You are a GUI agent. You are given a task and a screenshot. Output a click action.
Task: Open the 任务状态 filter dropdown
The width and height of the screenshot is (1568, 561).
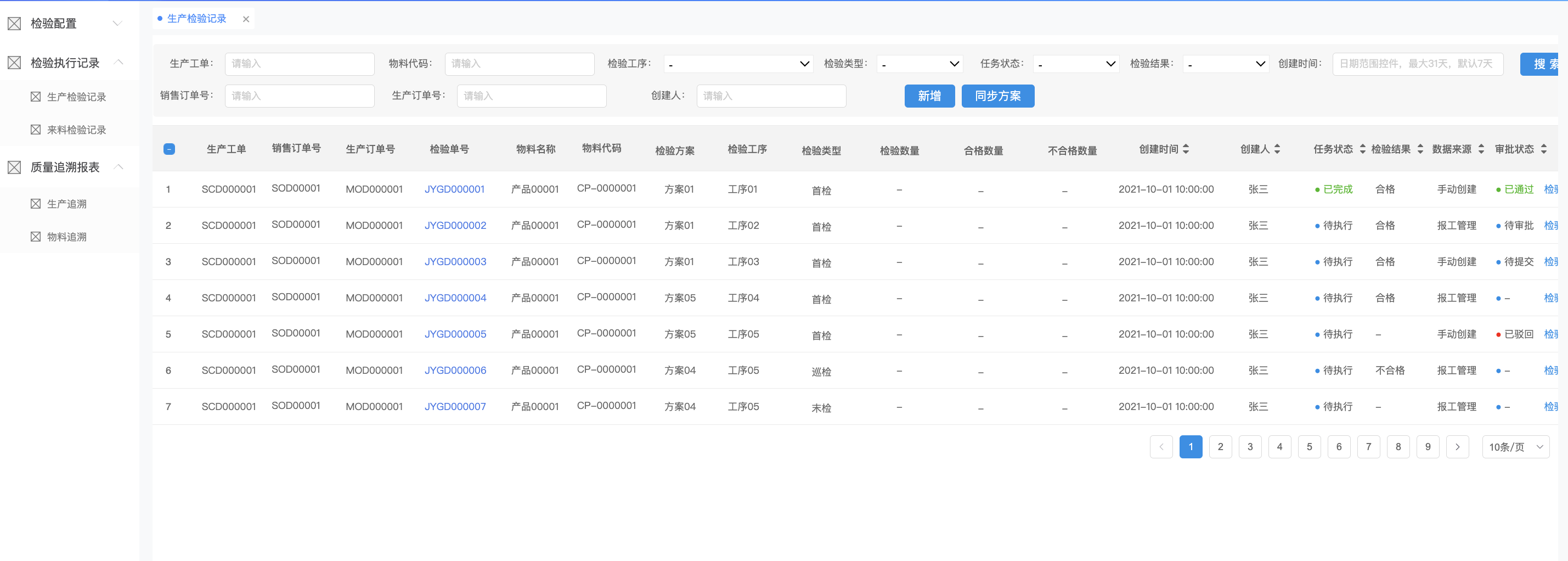click(1075, 64)
